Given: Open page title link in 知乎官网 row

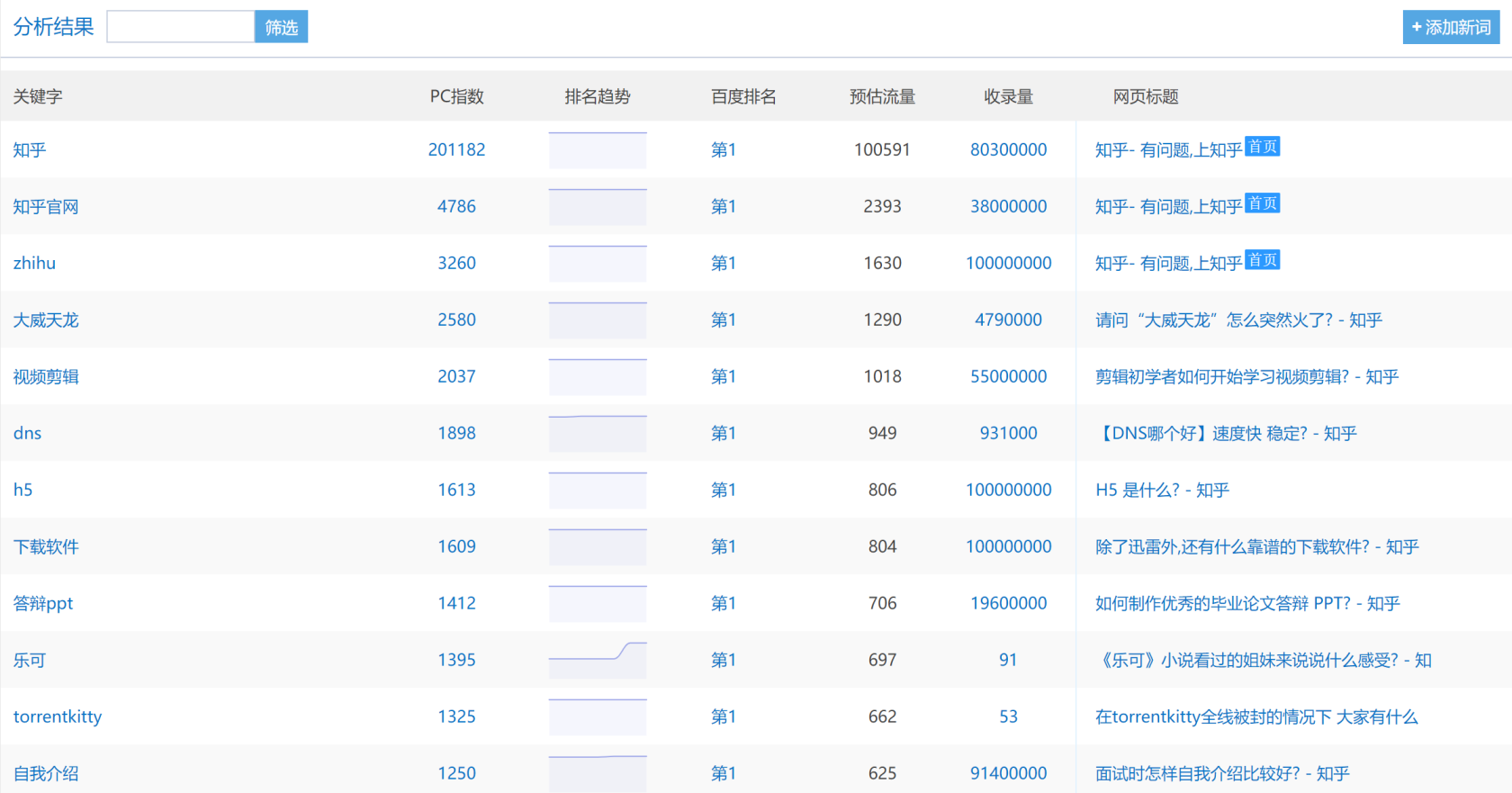Looking at the screenshot, I should [1168, 206].
